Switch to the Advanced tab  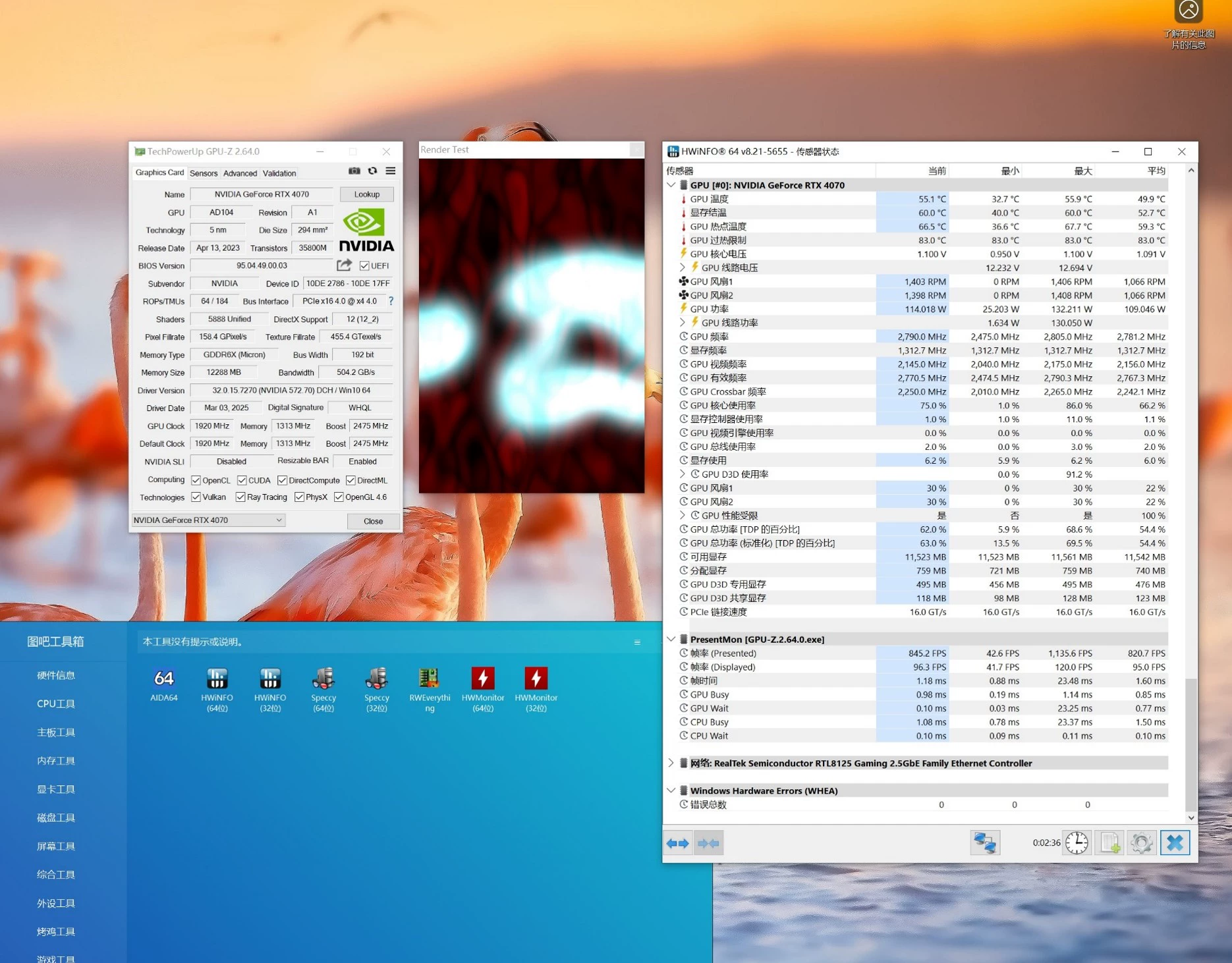(240, 173)
